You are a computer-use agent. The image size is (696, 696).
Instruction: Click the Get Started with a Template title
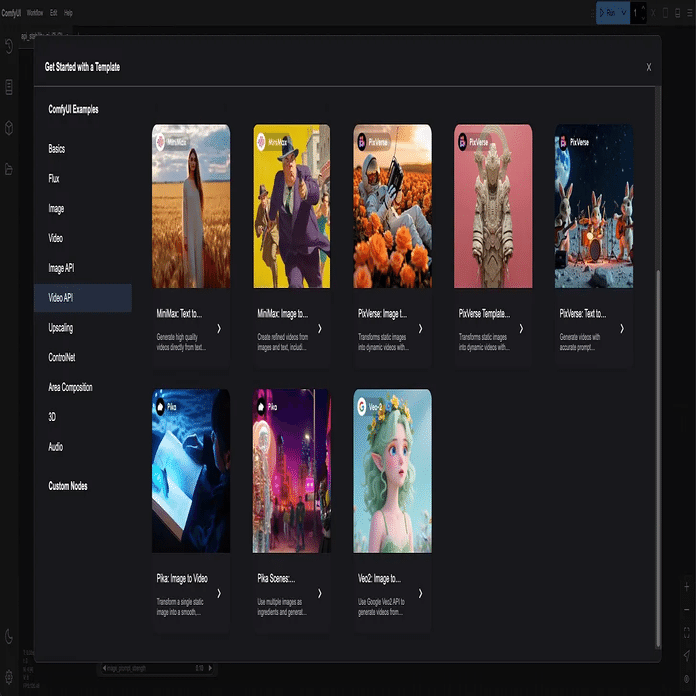[82, 67]
